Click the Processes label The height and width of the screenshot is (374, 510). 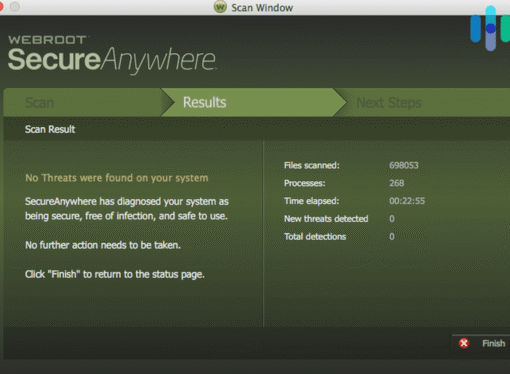304,183
